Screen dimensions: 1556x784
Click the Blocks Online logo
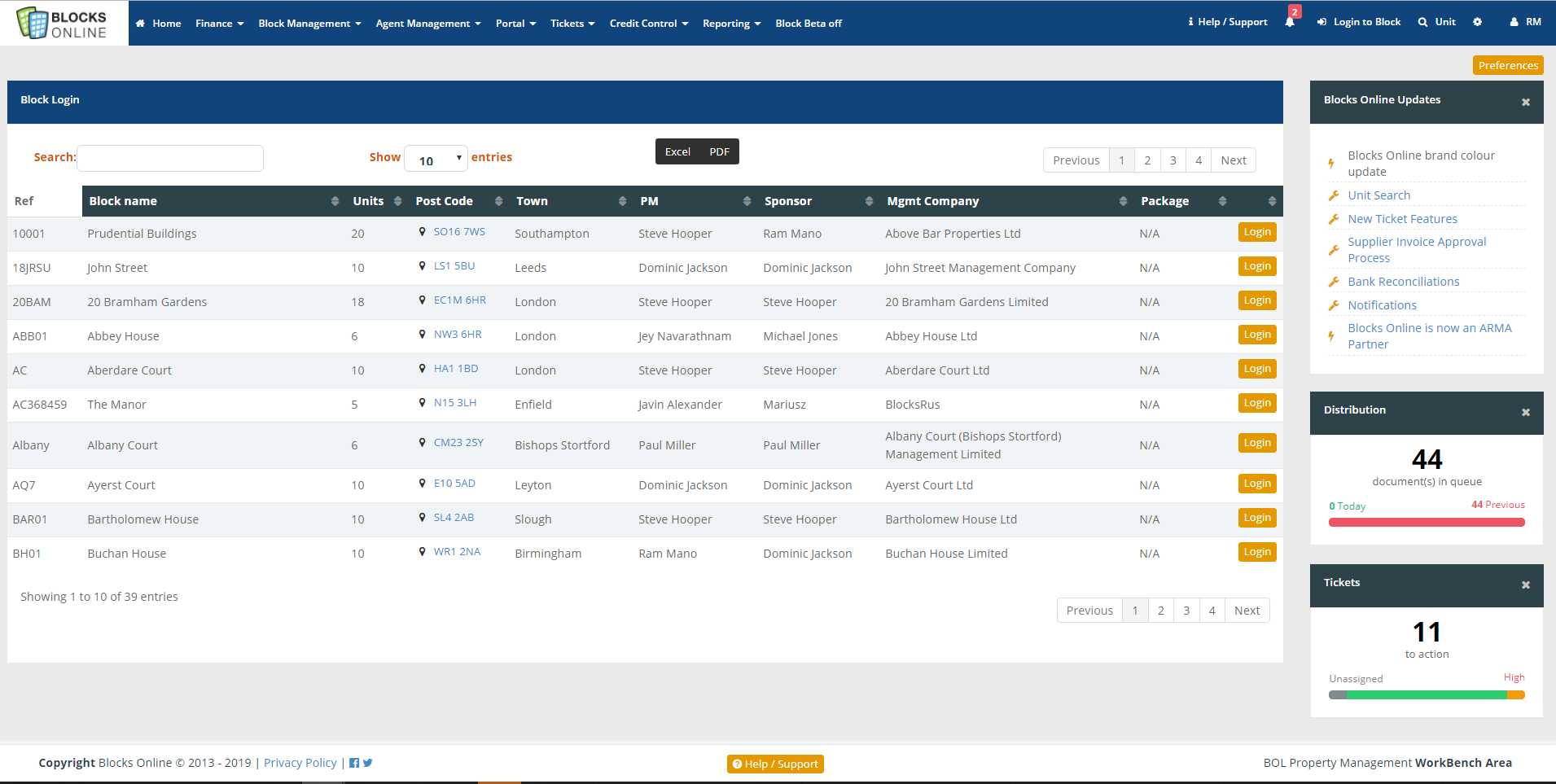click(x=63, y=24)
